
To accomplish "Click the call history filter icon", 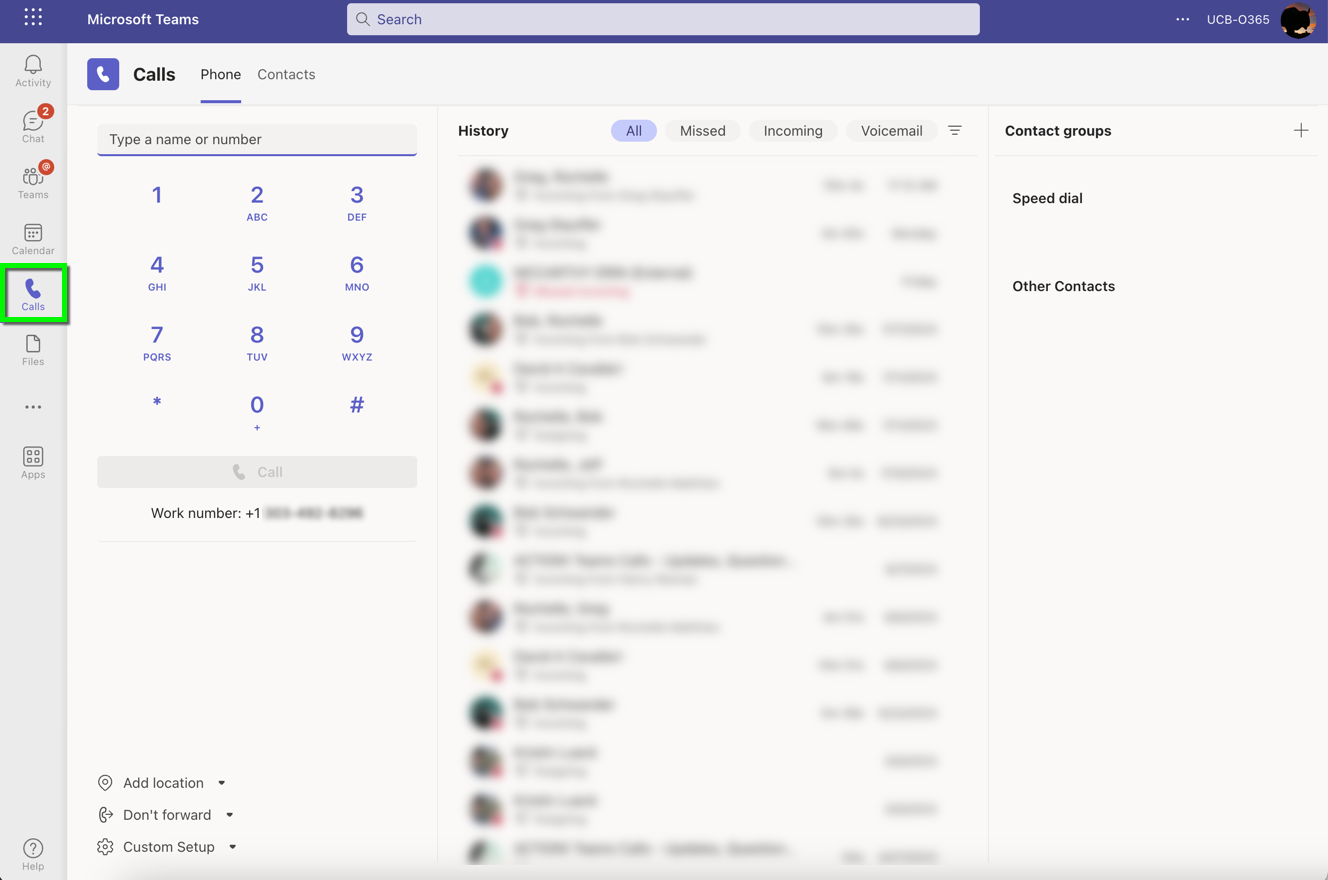I will click(x=955, y=131).
